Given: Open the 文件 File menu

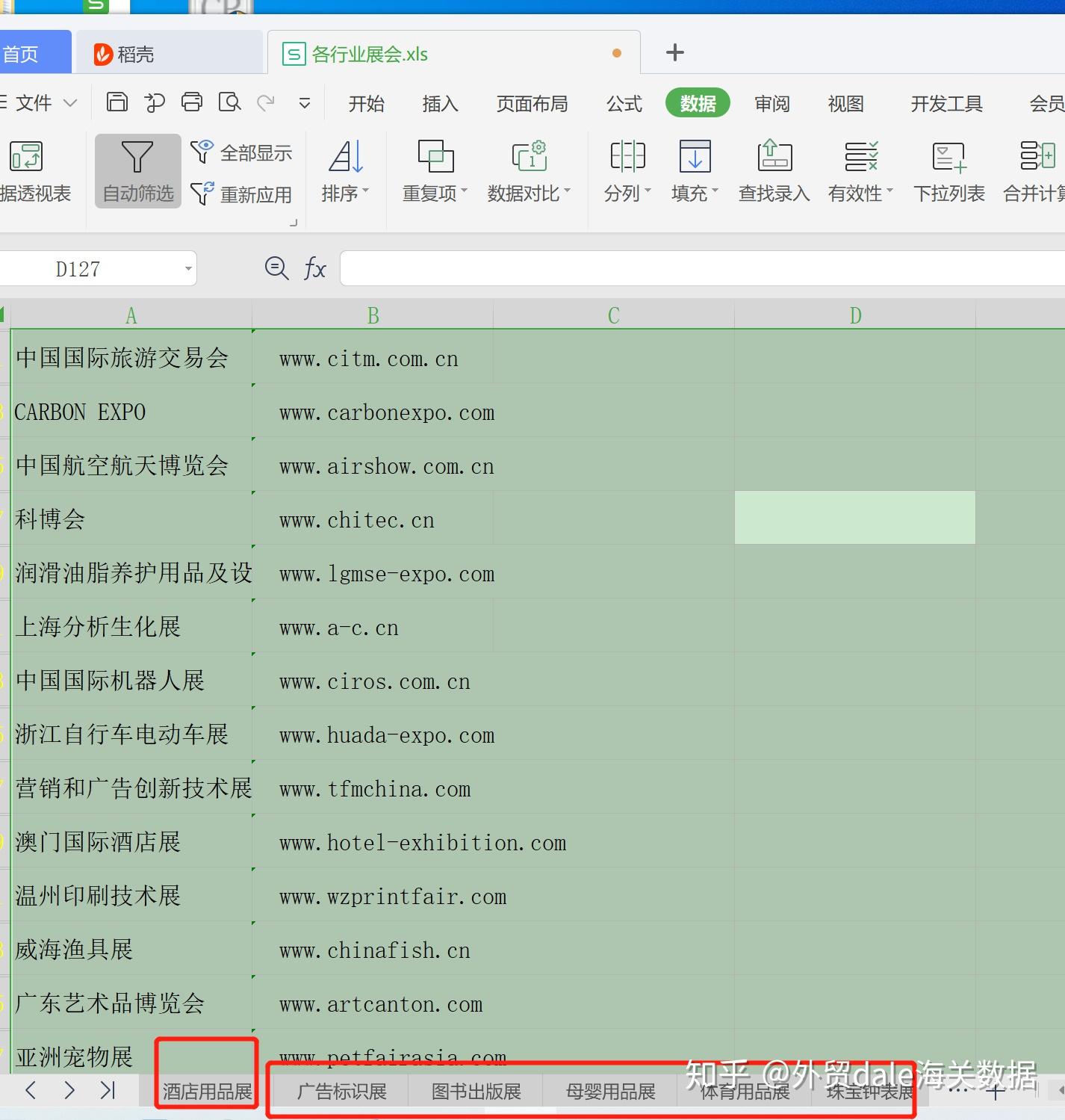Looking at the screenshot, I should point(34,103).
